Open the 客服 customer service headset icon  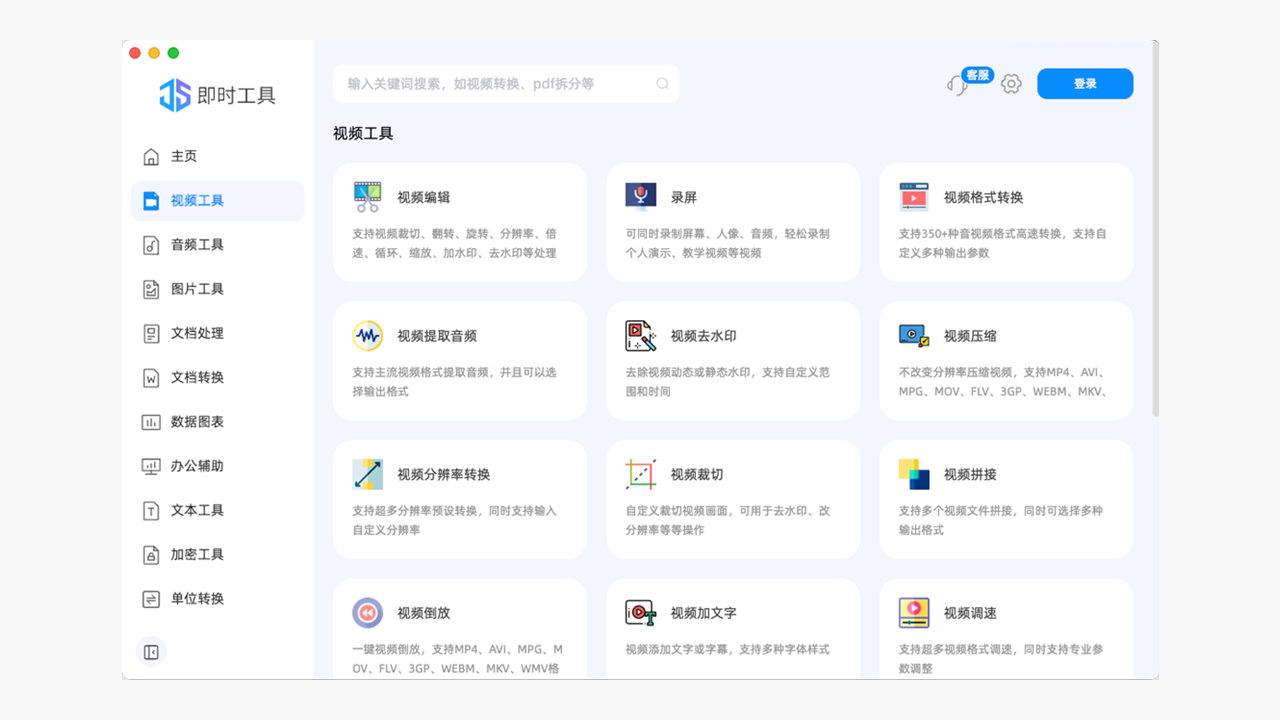958,84
